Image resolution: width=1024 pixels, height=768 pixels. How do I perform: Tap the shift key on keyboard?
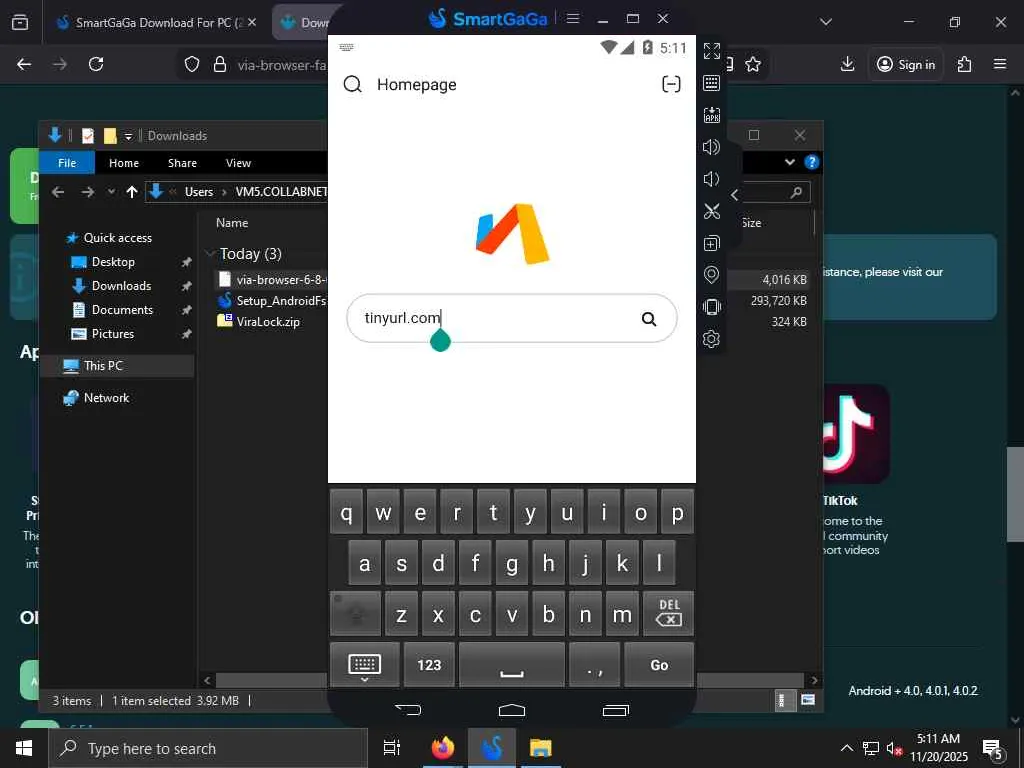355,613
